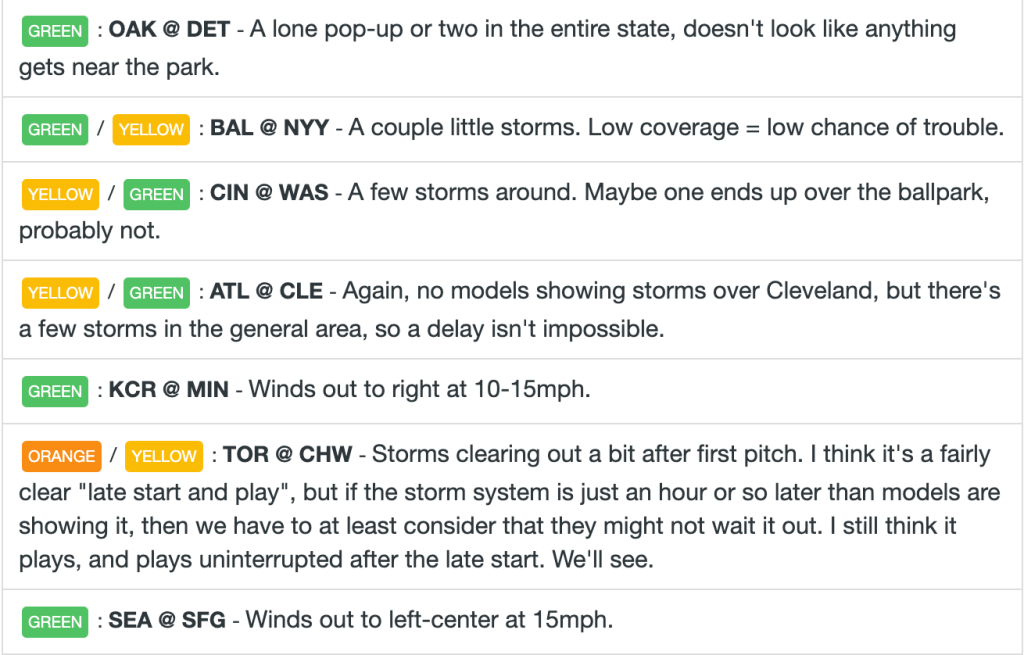Click the GREEN badge beside SEA @ SFG
The width and height of the screenshot is (1024, 655).
(55, 622)
